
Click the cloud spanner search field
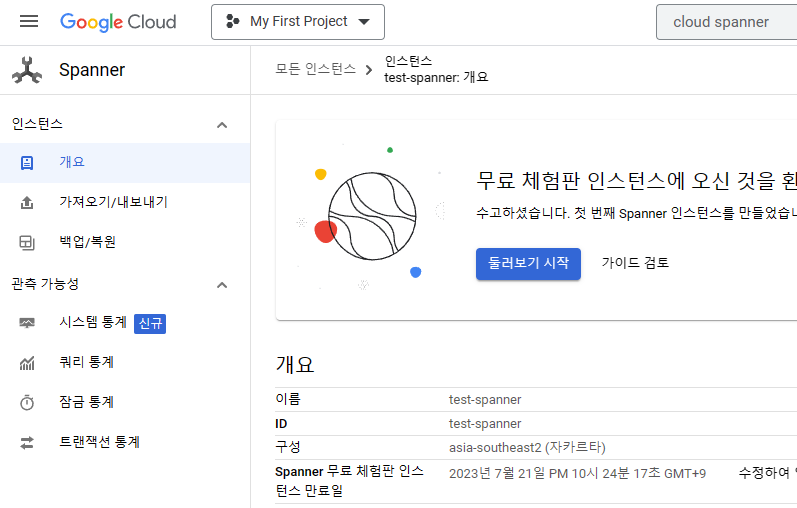tap(727, 22)
